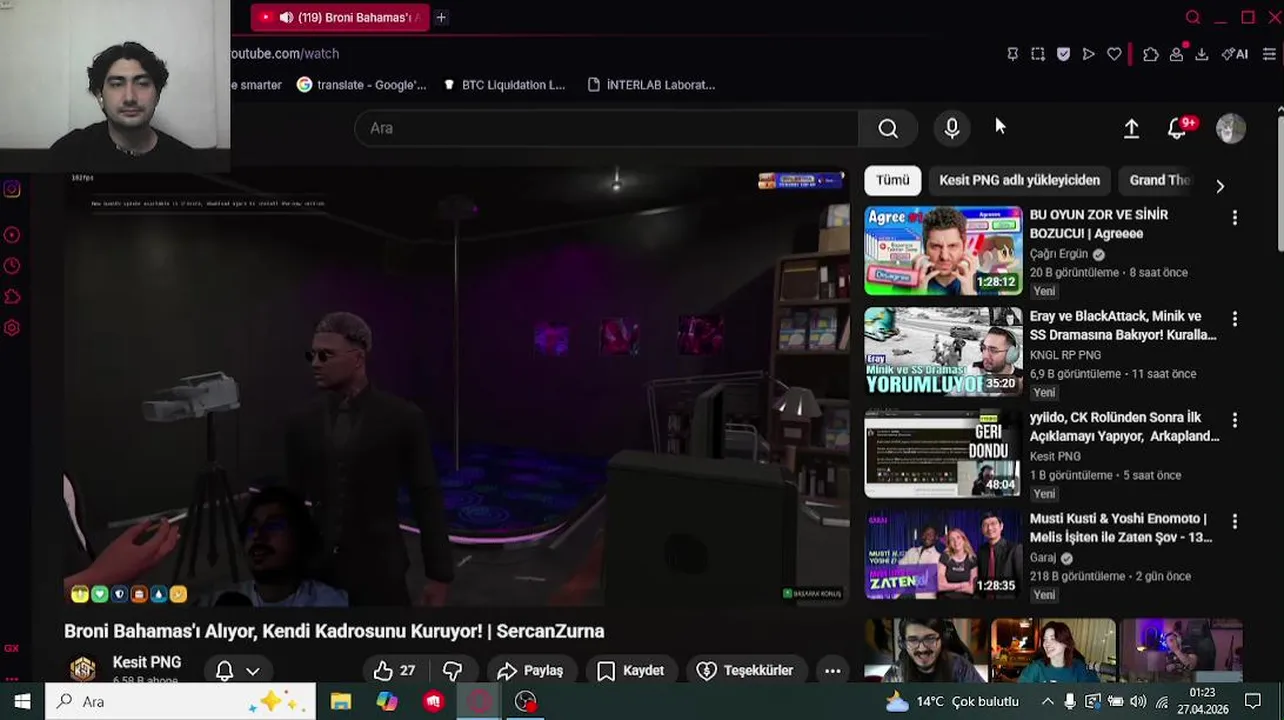Image resolution: width=1284 pixels, height=720 pixels.
Task: Open Windows Start menu
Action: 22,701
